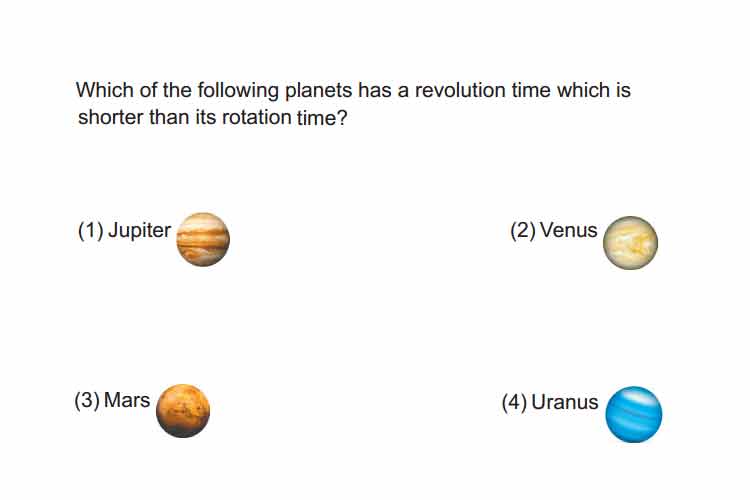Click option number (3)
This screenshot has height=500, width=750.
(x=87, y=400)
